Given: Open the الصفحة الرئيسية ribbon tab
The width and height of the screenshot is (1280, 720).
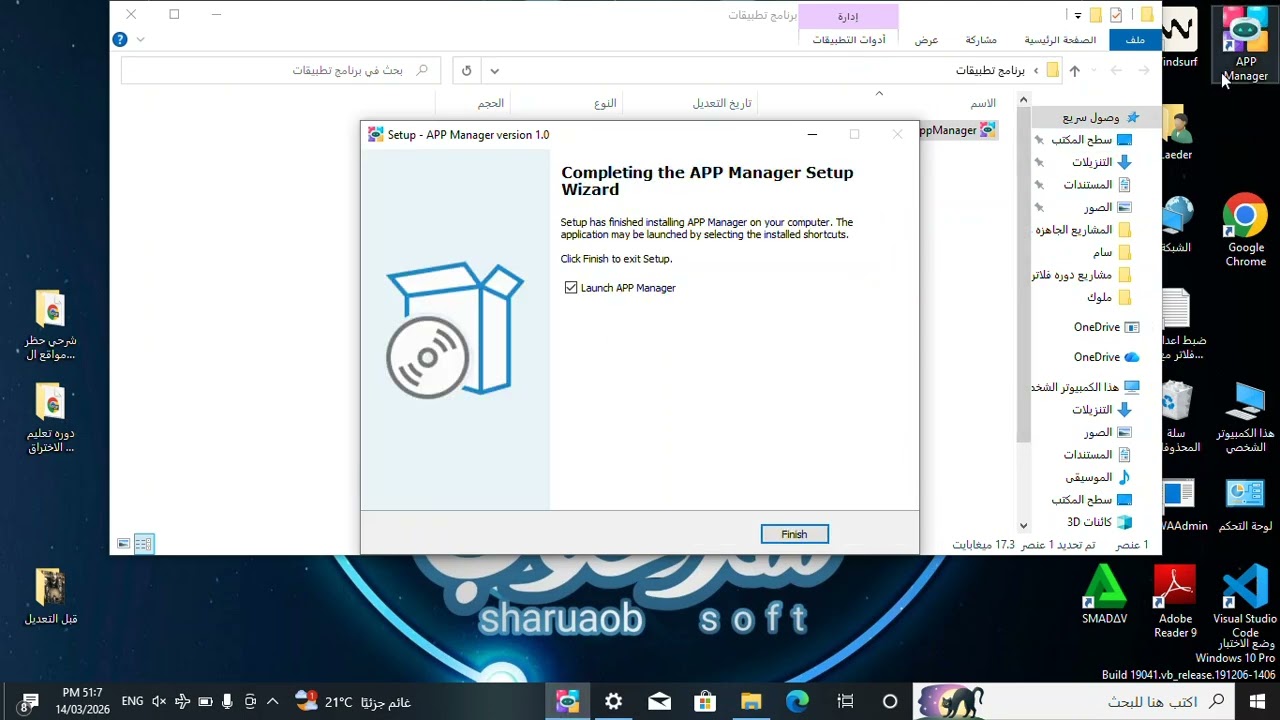Looking at the screenshot, I should click(1060, 40).
